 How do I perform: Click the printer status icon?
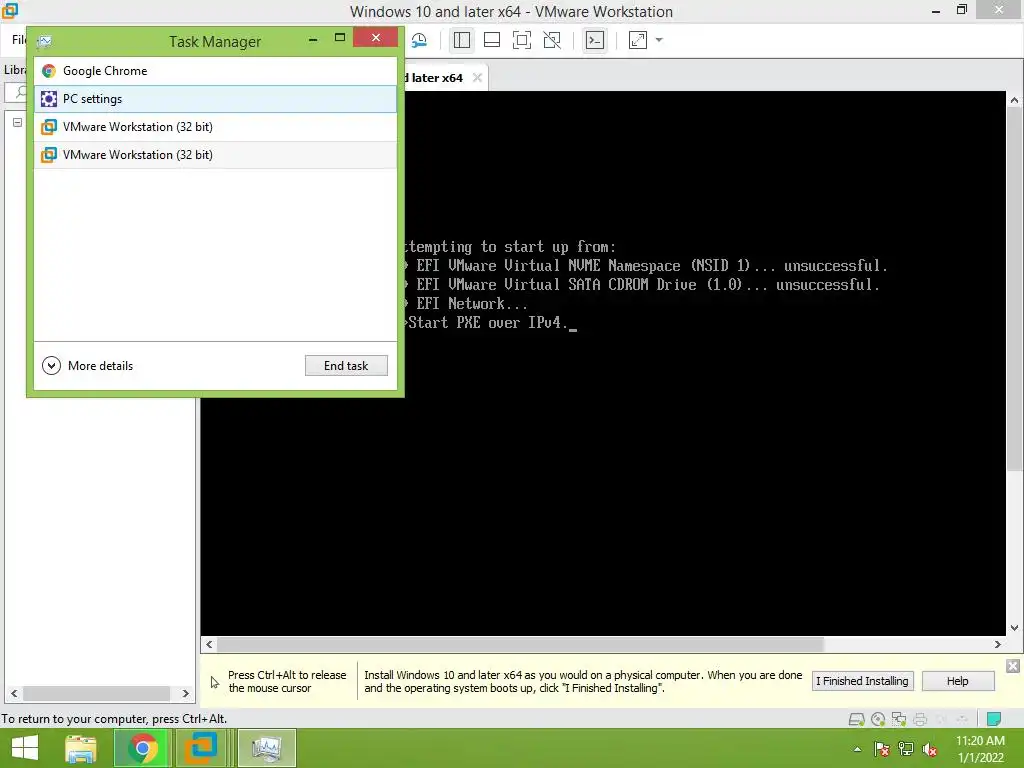pos(920,720)
